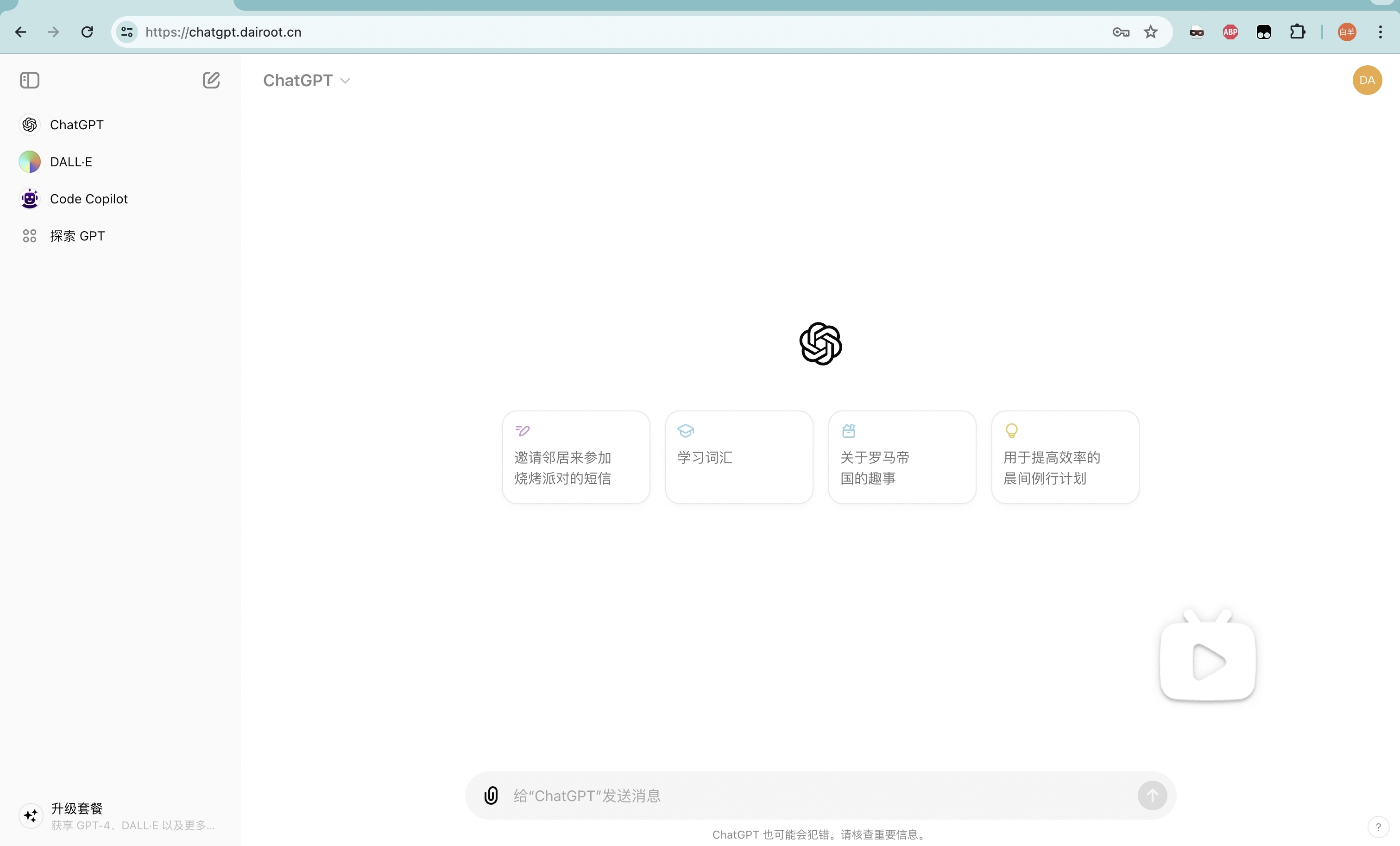Open Code Copilot in the sidebar
This screenshot has width=1400, height=846.
point(88,199)
